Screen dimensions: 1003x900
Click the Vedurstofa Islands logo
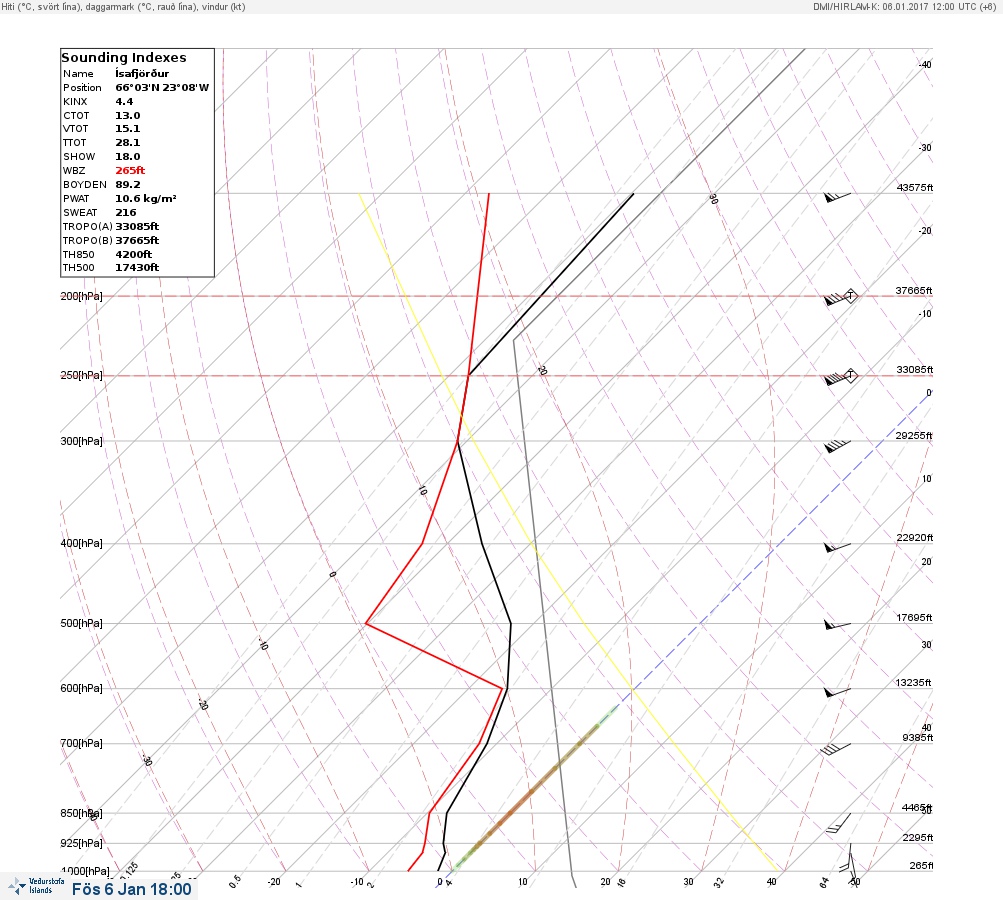click(x=36, y=886)
